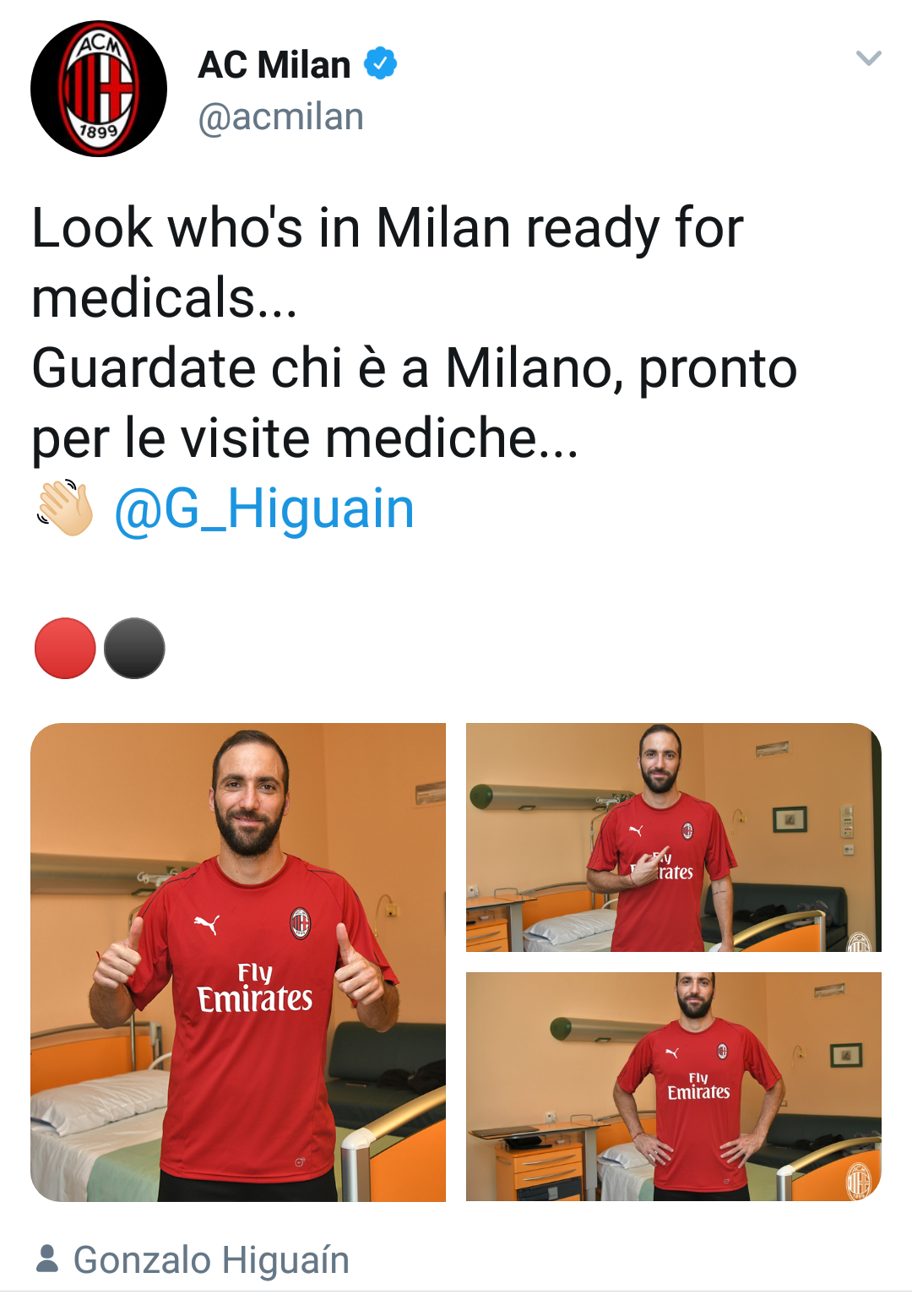Open the photo pointing at the jersey
912x1316 pixels.
674,837
